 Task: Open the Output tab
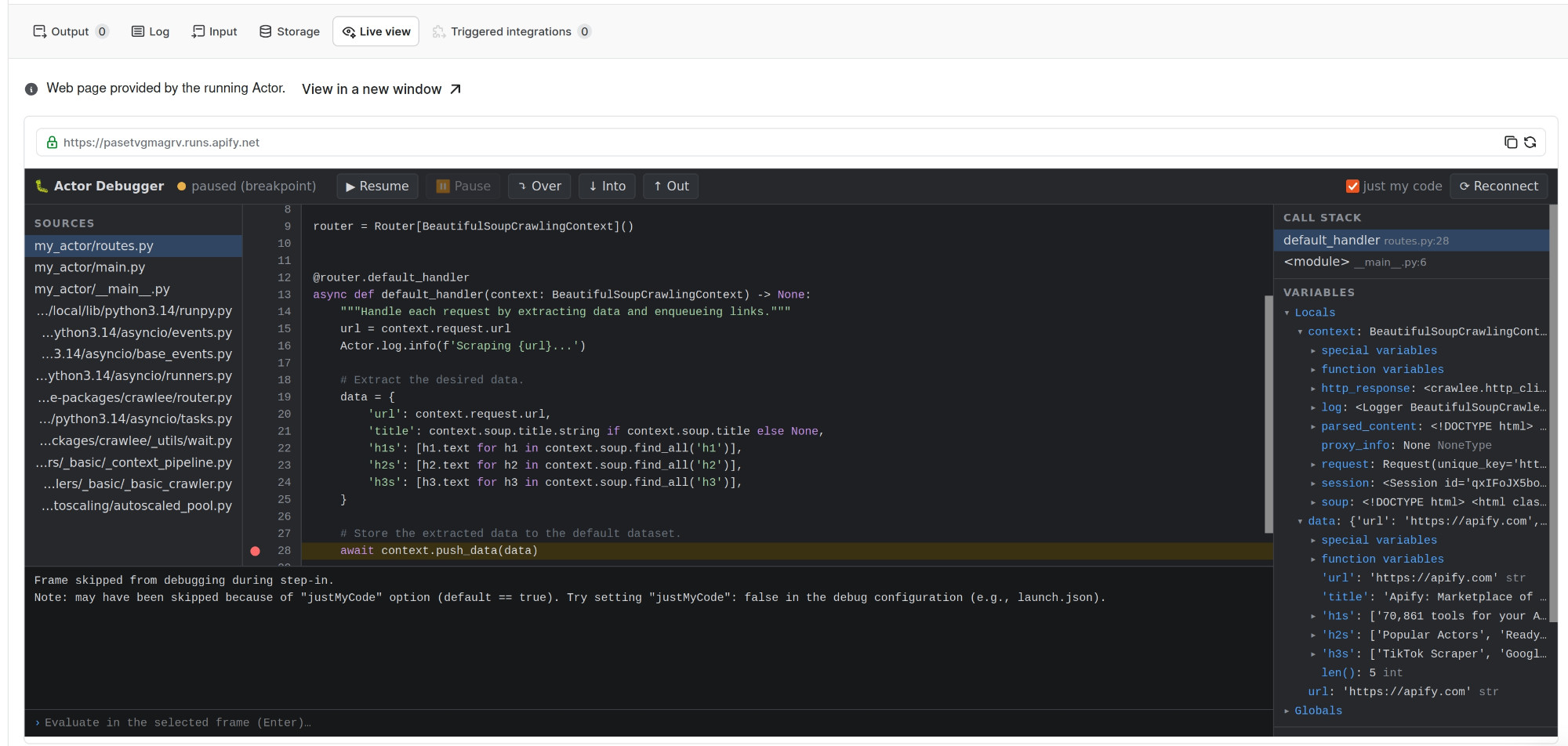(71, 31)
